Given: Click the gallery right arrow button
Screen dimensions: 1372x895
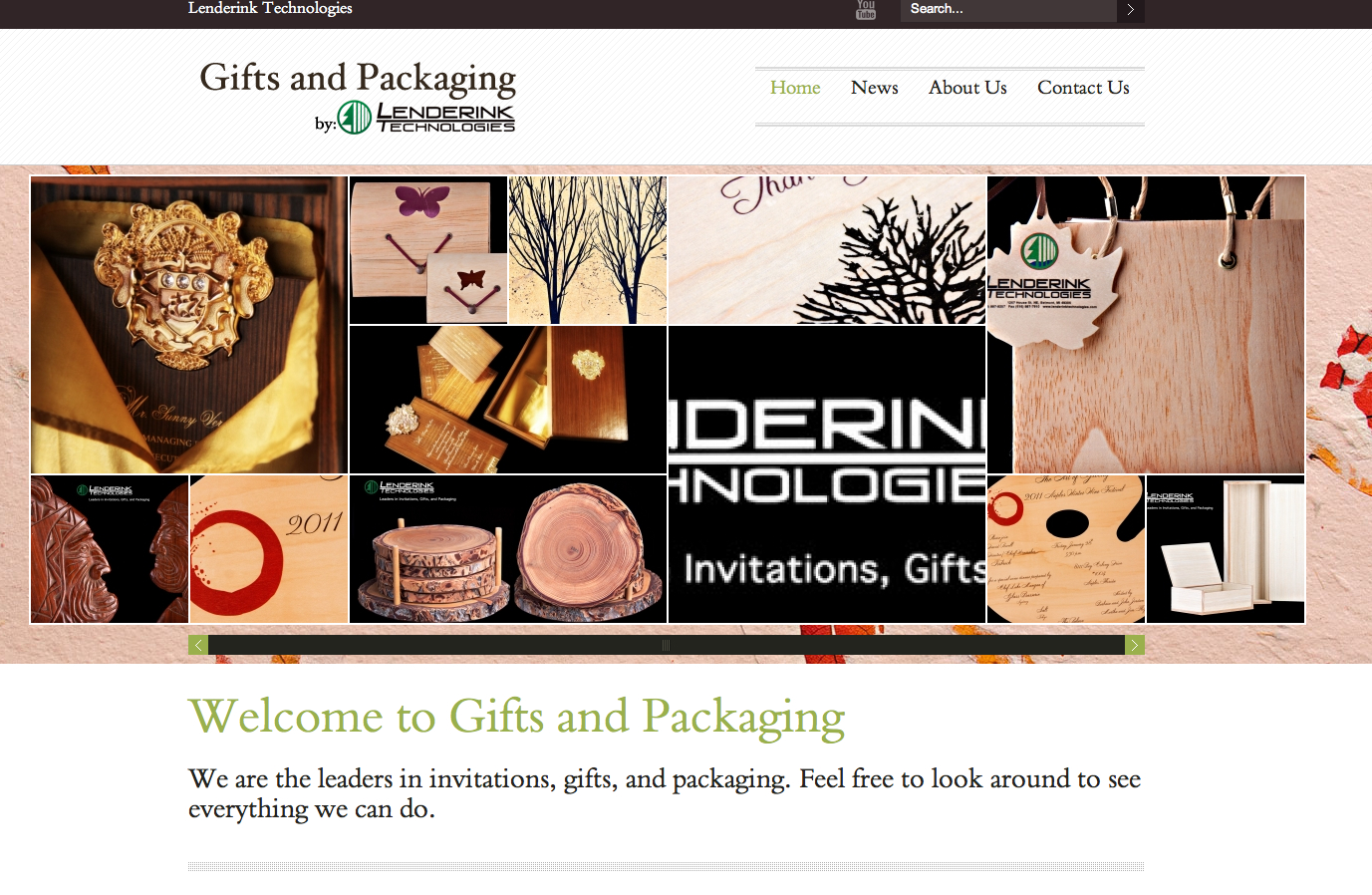Looking at the screenshot, I should 1135,645.
